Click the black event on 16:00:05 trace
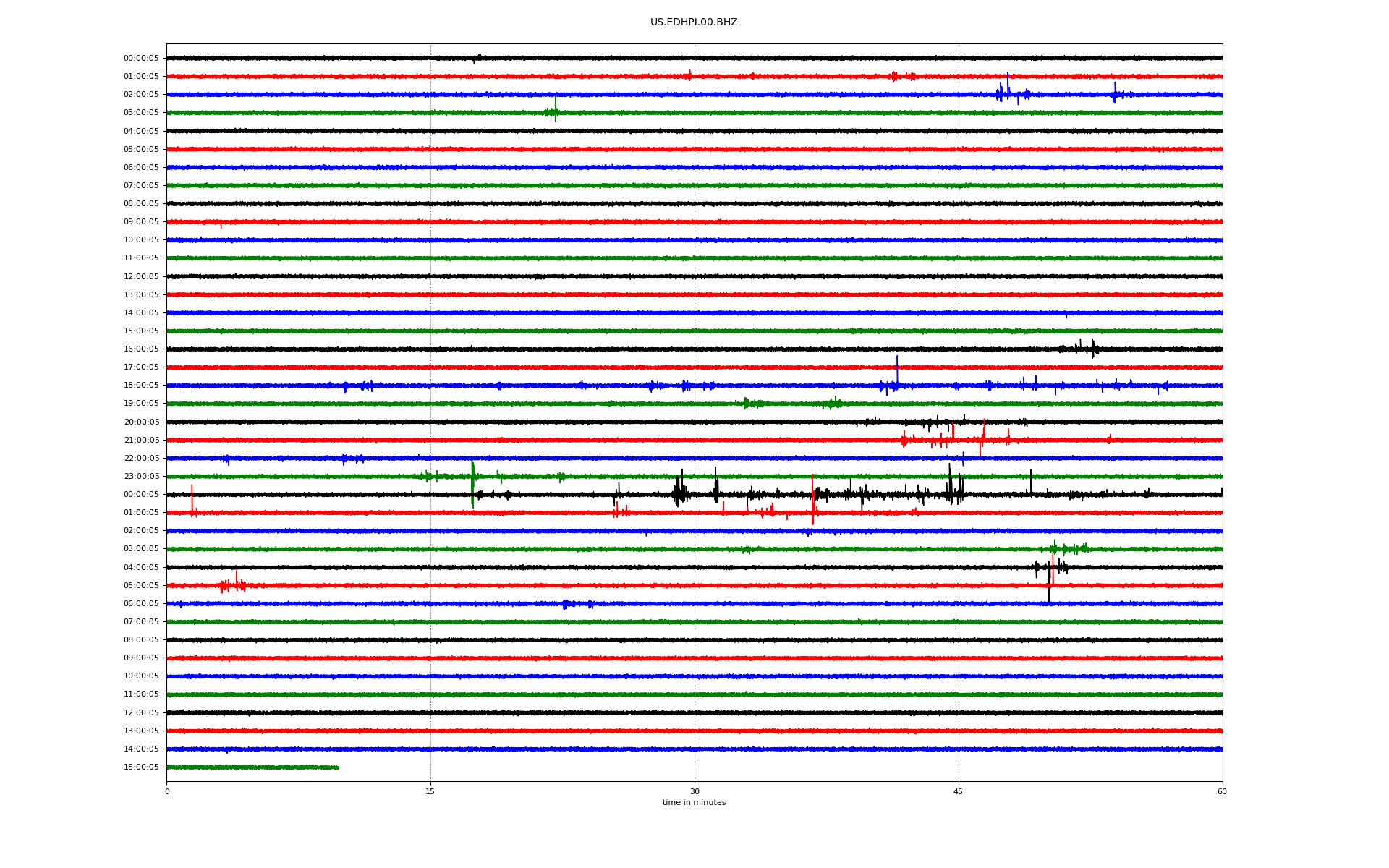 coord(1085,349)
